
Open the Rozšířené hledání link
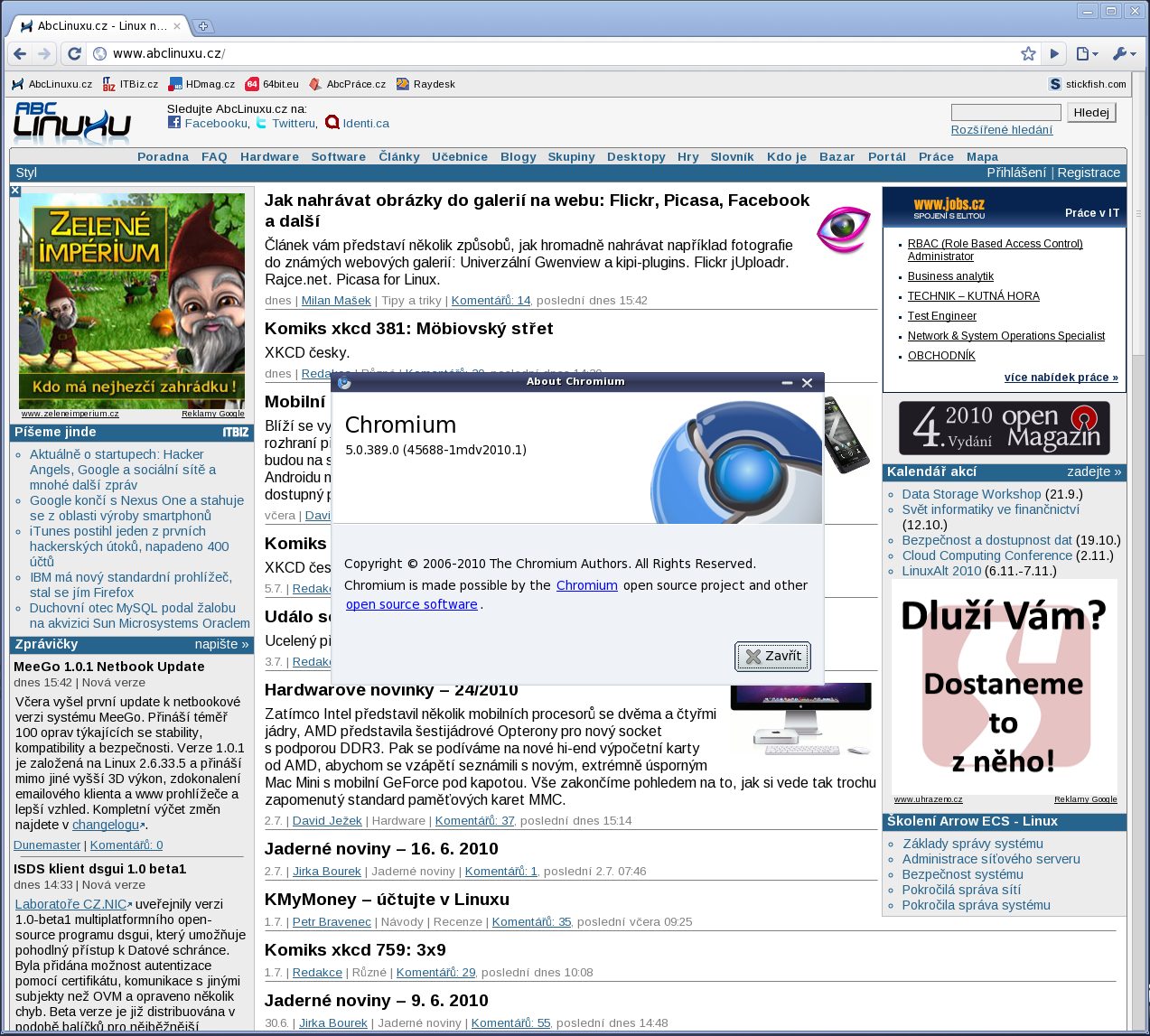tap(1002, 130)
